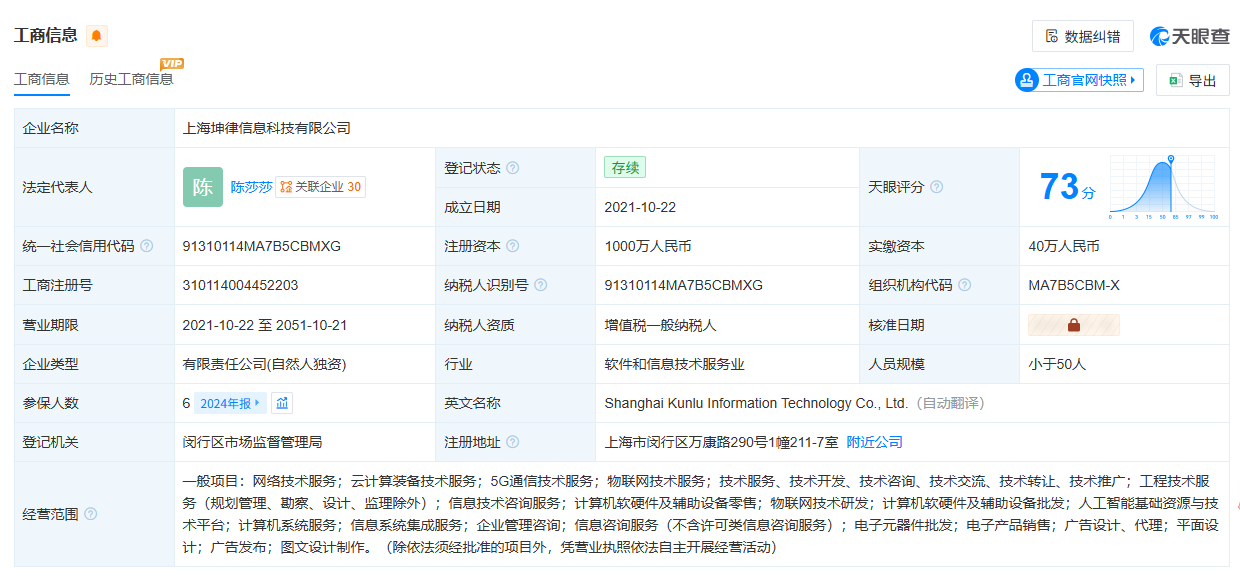Open the 附近公司 nearby companies link
Screen dimensions: 1240x584
(x=874, y=442)
